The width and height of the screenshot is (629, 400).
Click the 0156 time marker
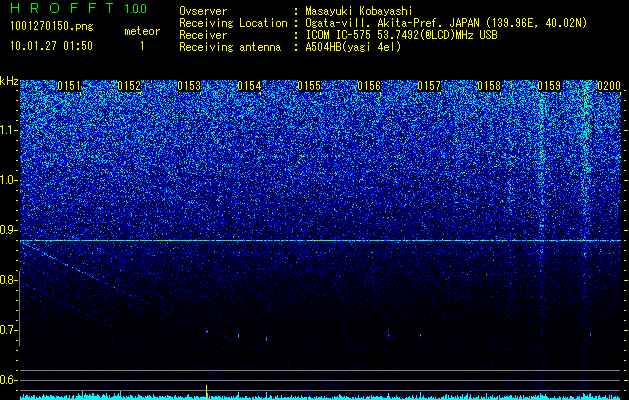point(369,86)
